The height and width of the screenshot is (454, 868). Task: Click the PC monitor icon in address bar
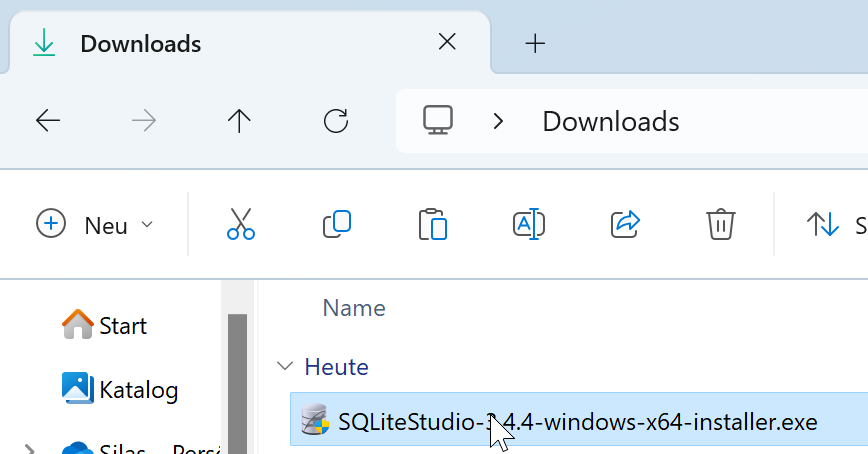click(x=437, y=121)
